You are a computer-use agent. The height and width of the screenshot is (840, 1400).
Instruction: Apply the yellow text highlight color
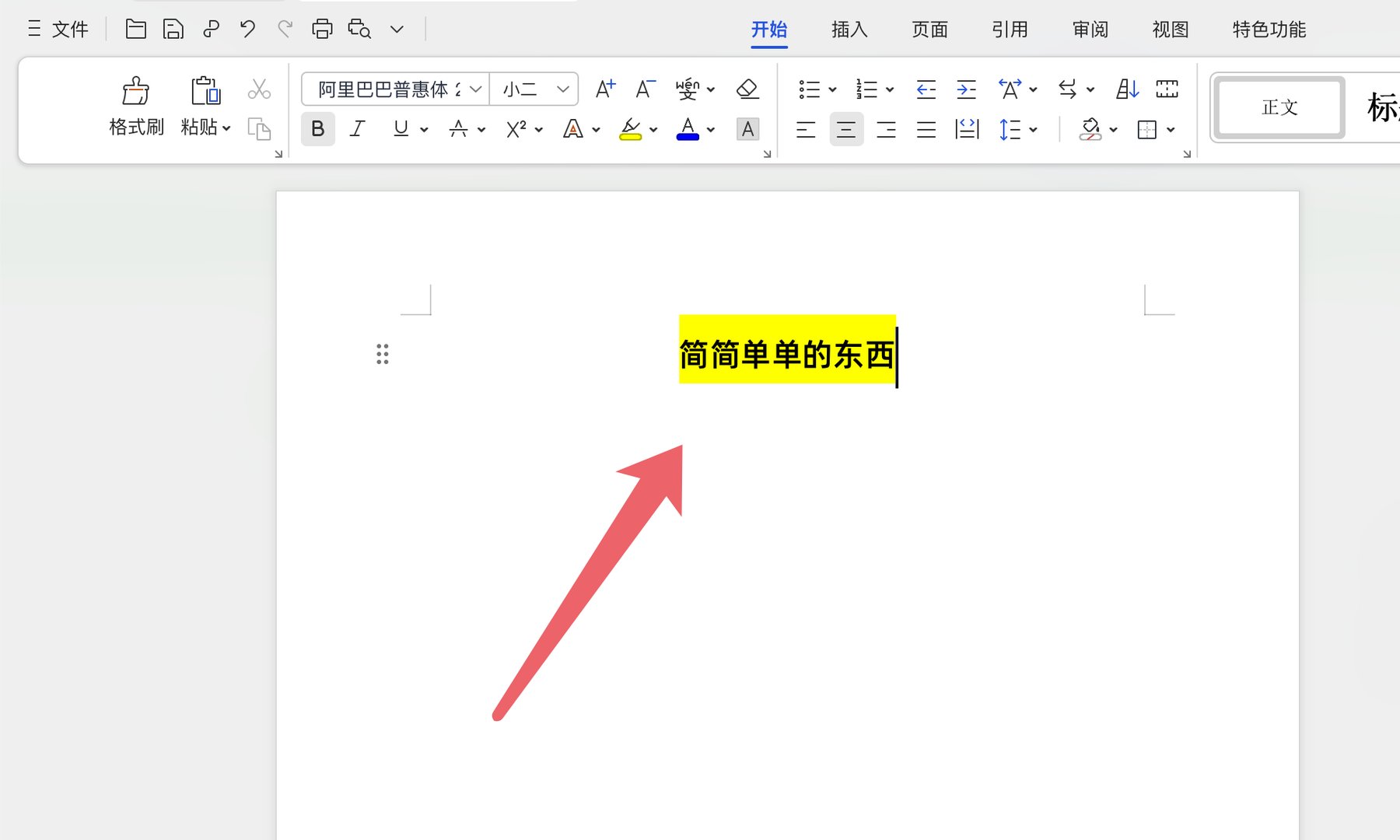(631, 129)
